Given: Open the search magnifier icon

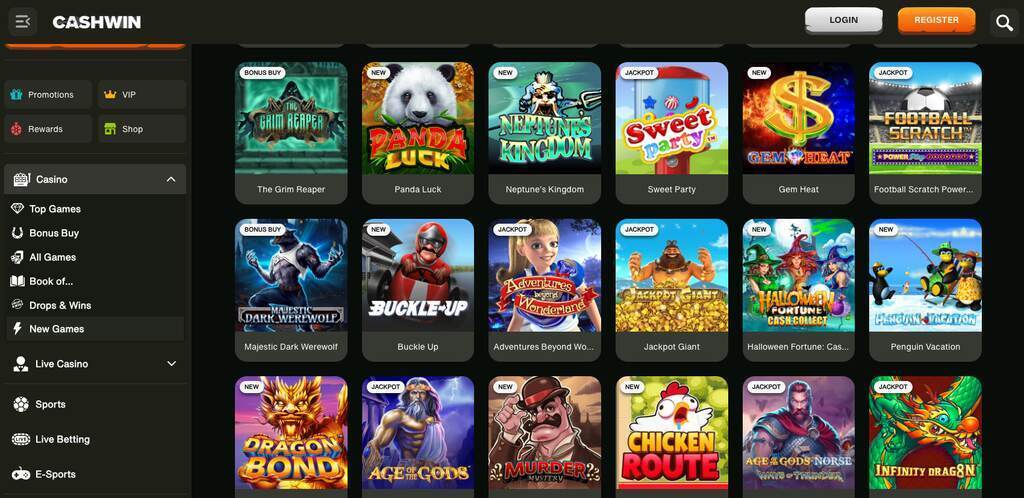Looking at the screenshot, I should click(1004, 23).
